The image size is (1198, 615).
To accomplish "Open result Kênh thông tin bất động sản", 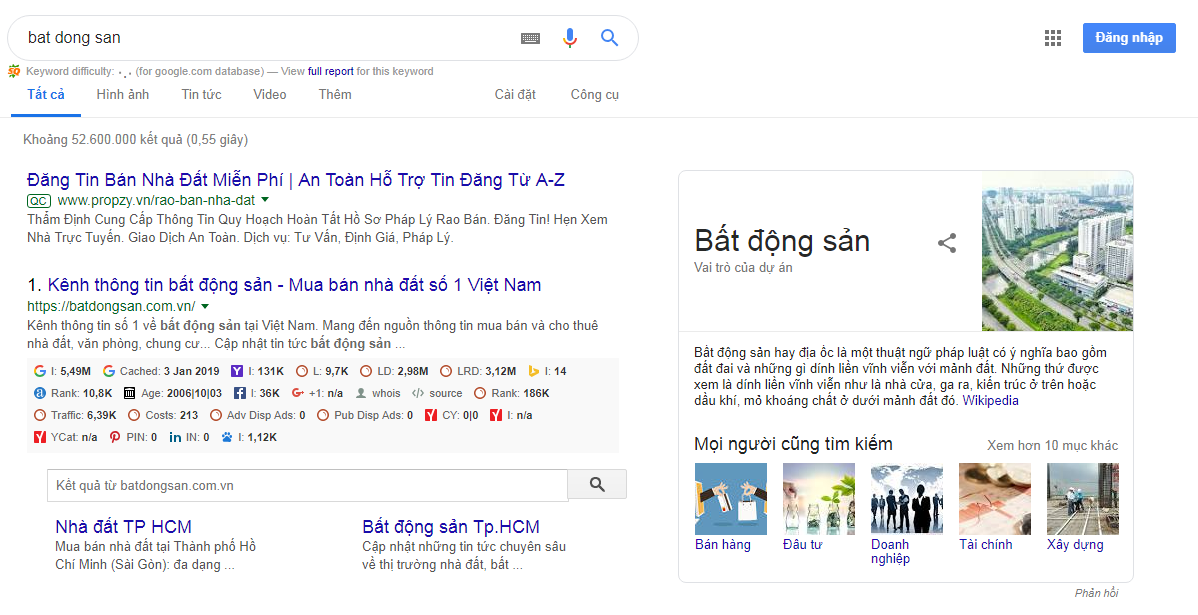I will point(294,285).
